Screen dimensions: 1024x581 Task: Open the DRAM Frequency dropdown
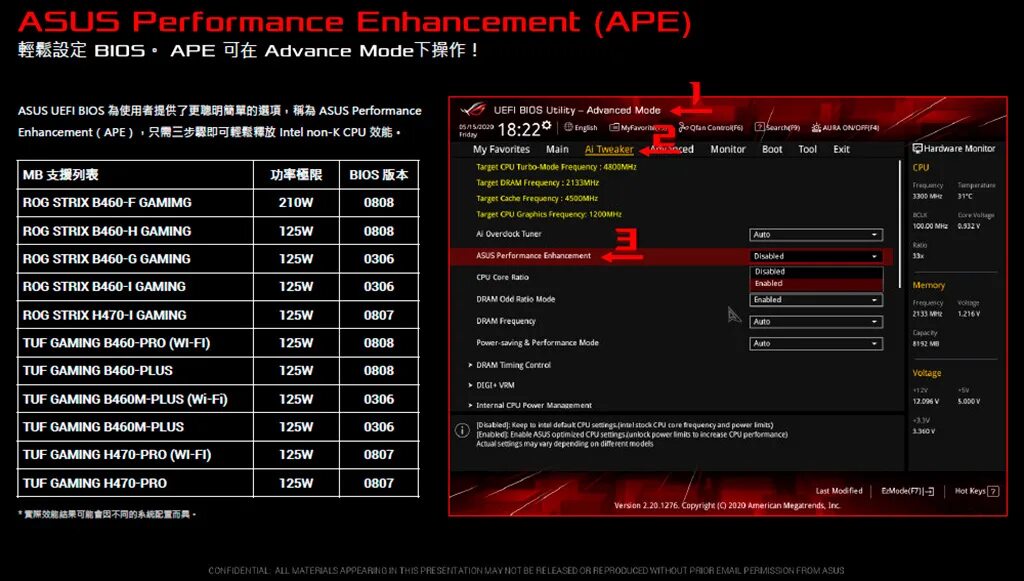[816, 322]
